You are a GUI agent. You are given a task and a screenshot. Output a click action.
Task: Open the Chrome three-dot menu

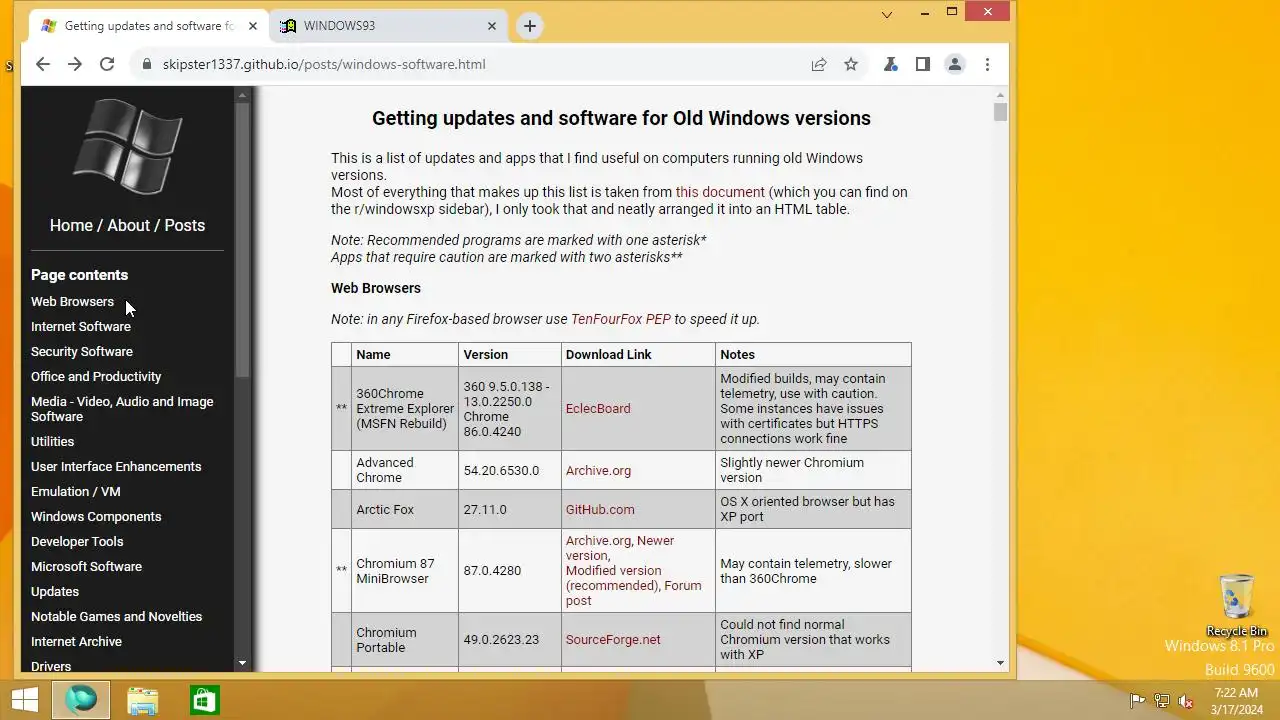tap(987, 64)
